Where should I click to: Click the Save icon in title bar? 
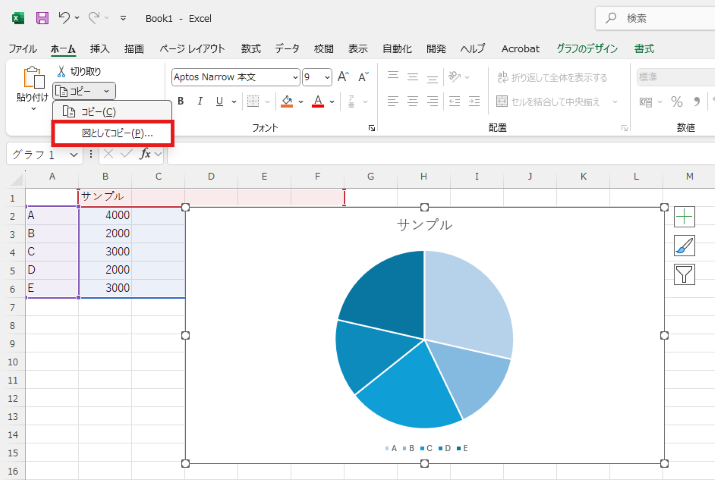[x=42, y=18]
